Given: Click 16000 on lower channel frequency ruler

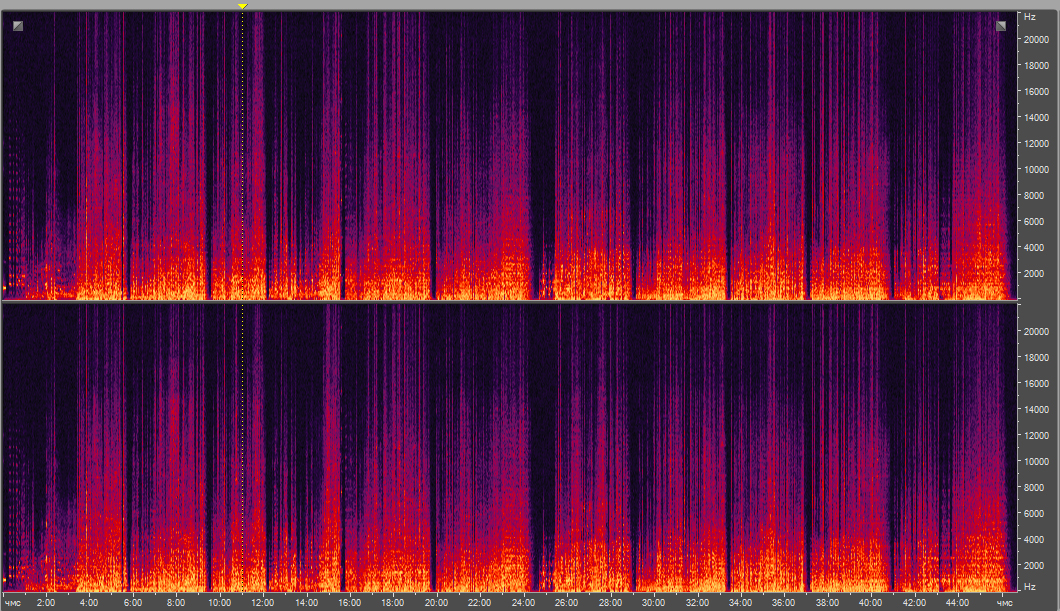Looking at the screenshot, I should tap(1034, 384).
